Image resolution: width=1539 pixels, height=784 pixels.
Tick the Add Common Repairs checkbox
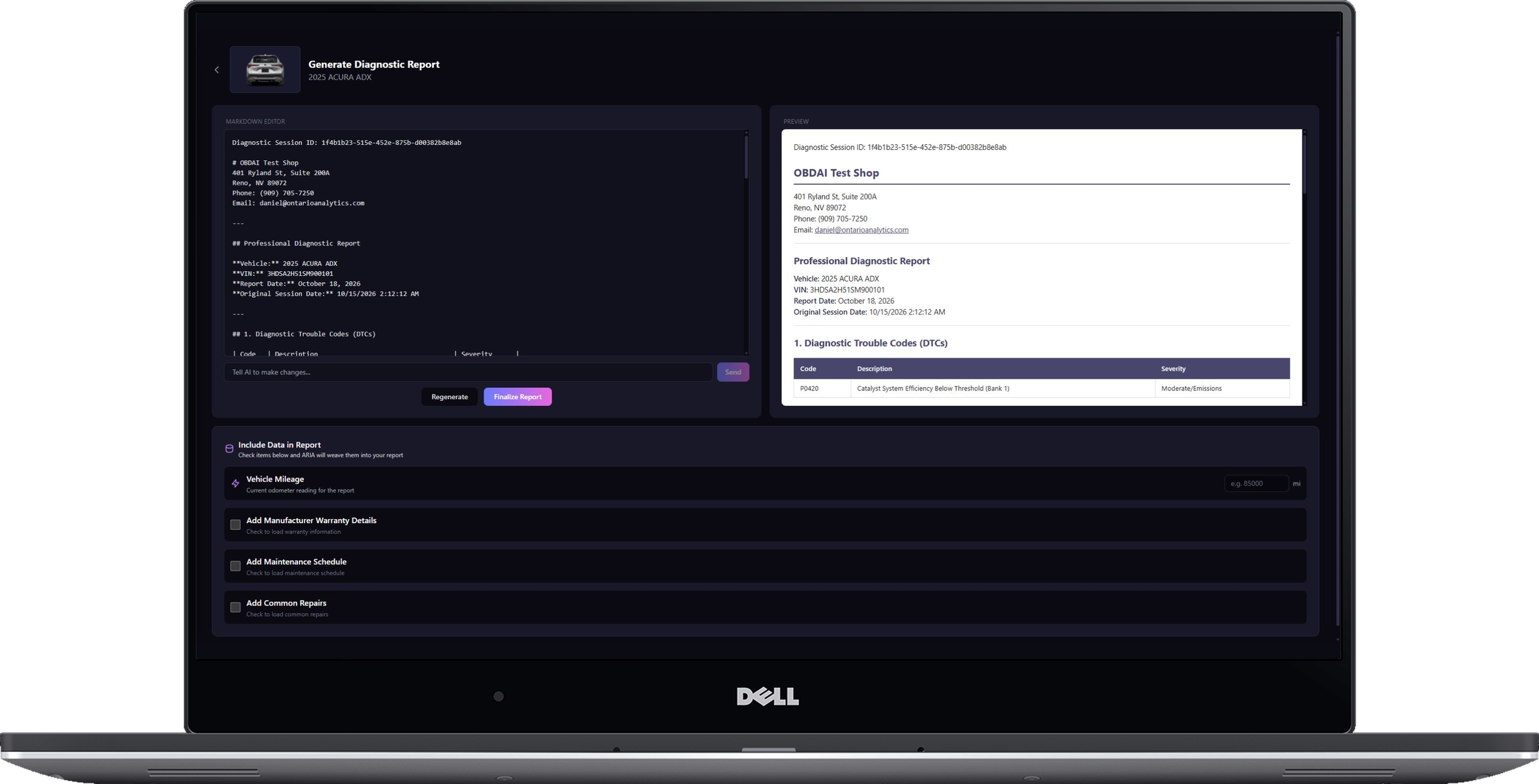[235, 607]
